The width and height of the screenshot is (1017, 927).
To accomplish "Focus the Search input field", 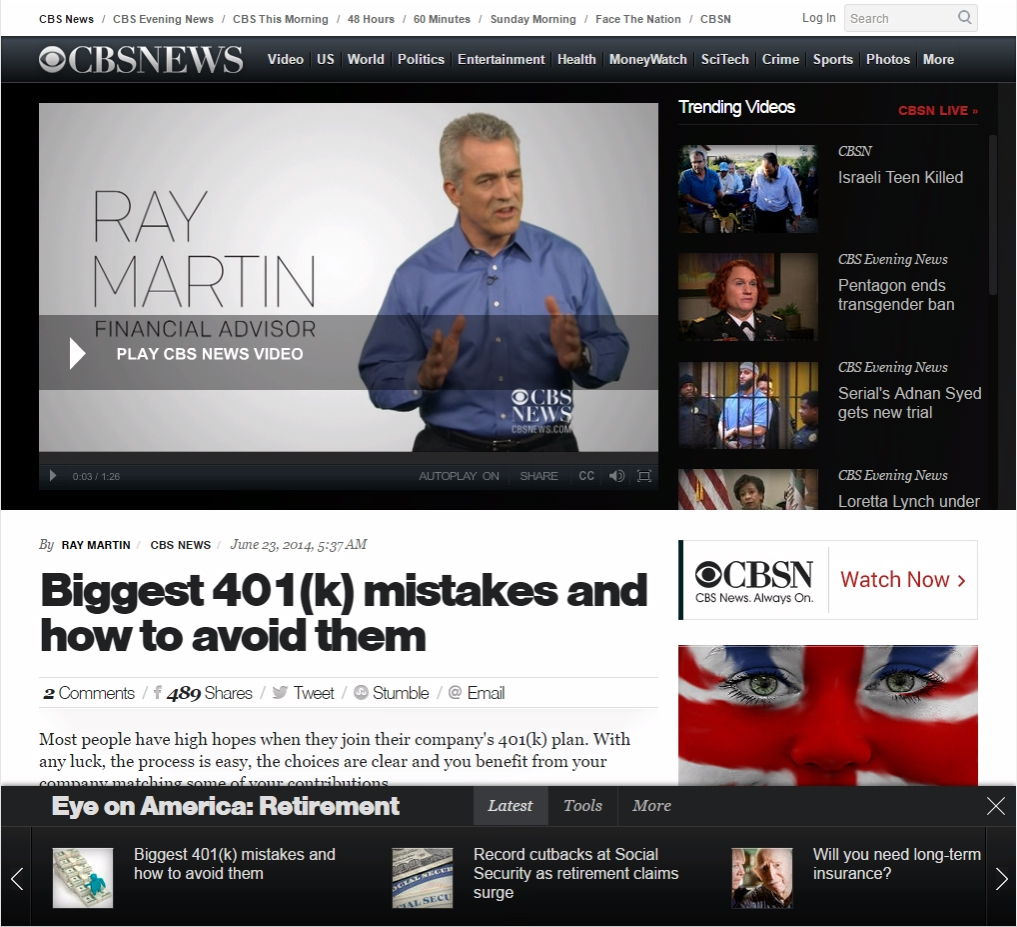I will 902,18.
